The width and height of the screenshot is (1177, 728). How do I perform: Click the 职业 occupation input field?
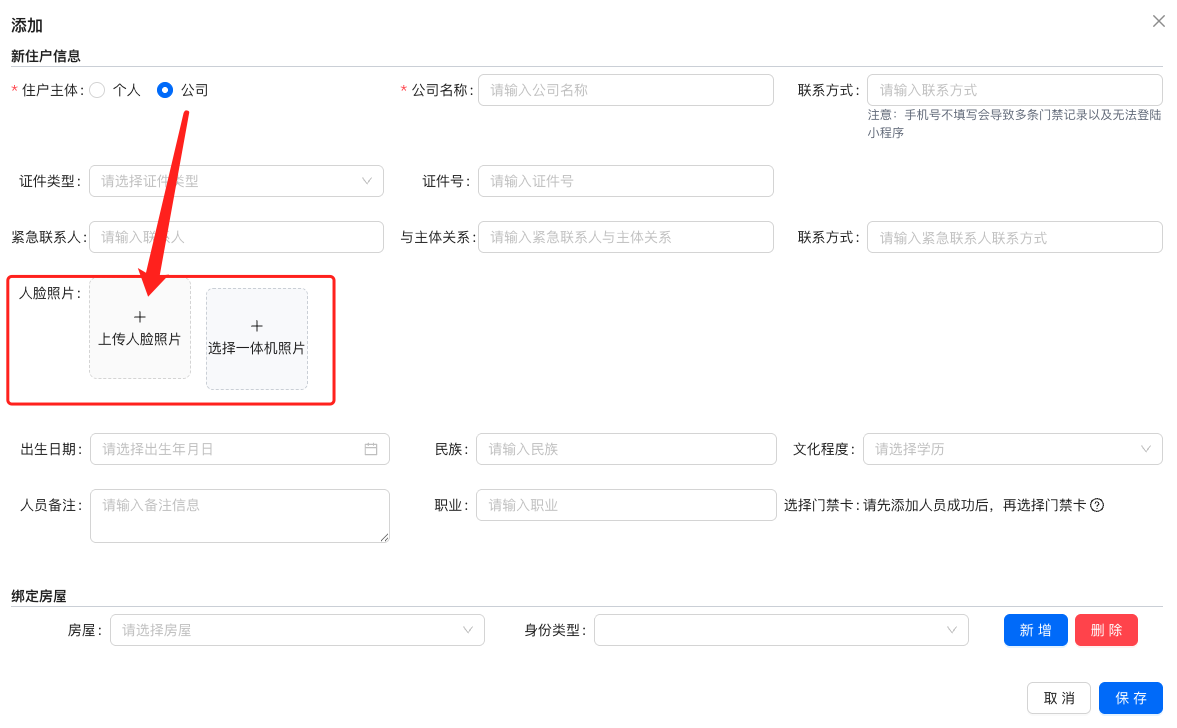tap(625, 505)
